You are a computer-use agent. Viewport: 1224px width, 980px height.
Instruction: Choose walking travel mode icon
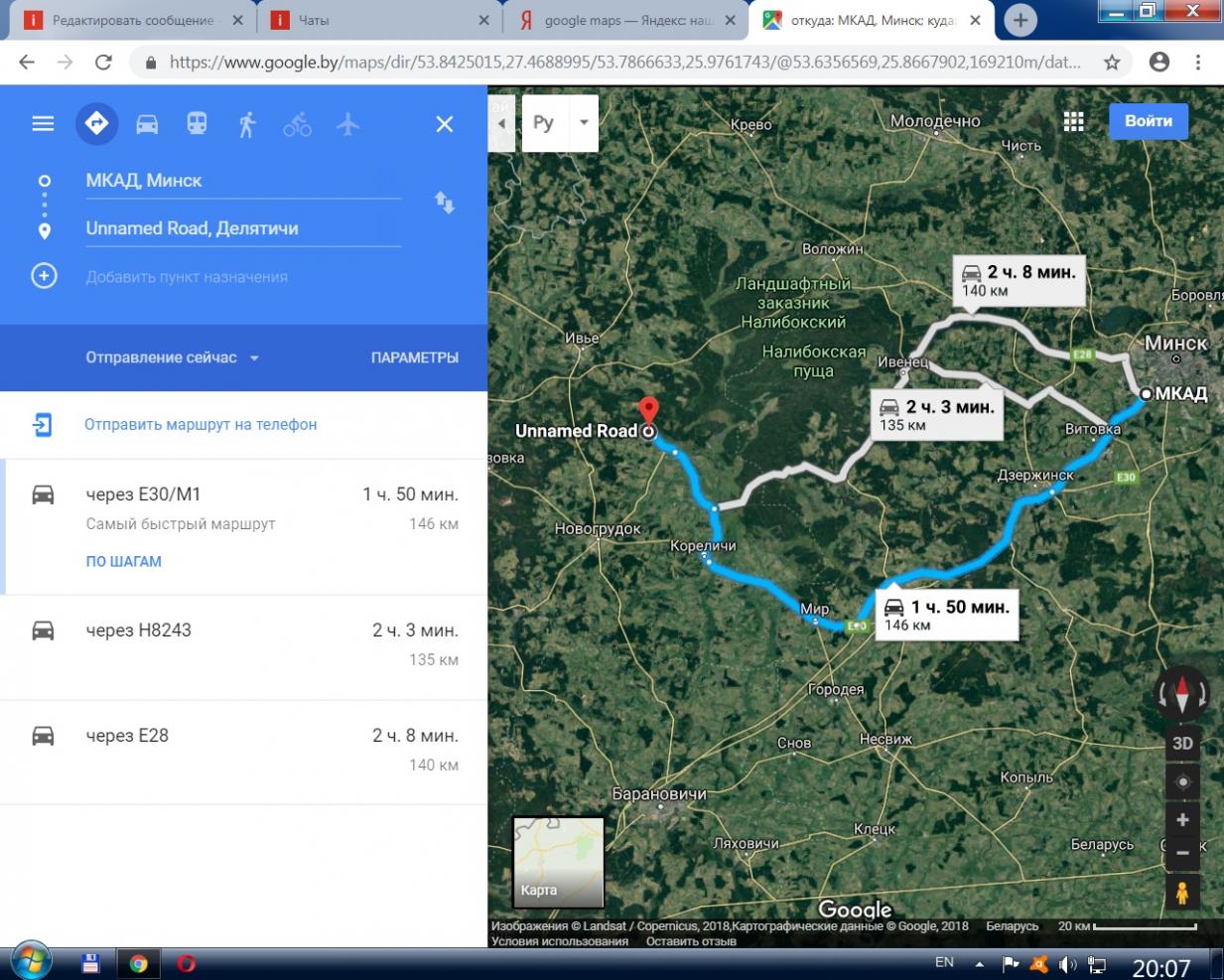click(247, 124)
